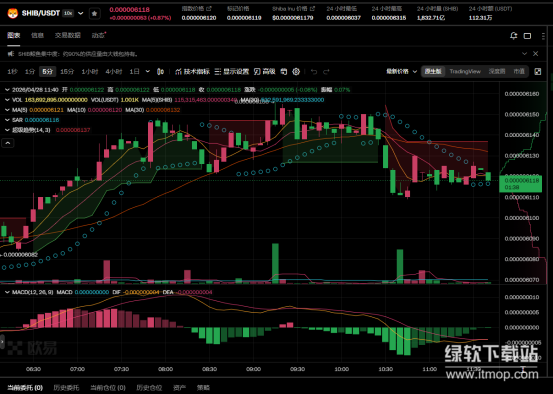Select the 5分 timeframe
This screenshot has width=553, height=394.
point(47,72)
